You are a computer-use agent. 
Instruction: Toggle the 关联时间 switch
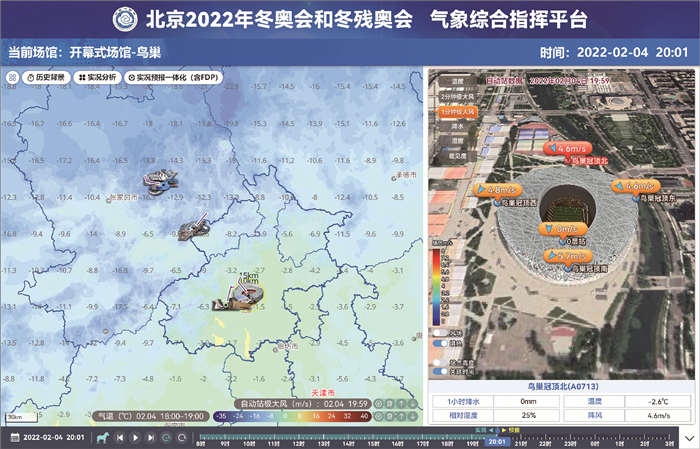[x=441, y=372]
